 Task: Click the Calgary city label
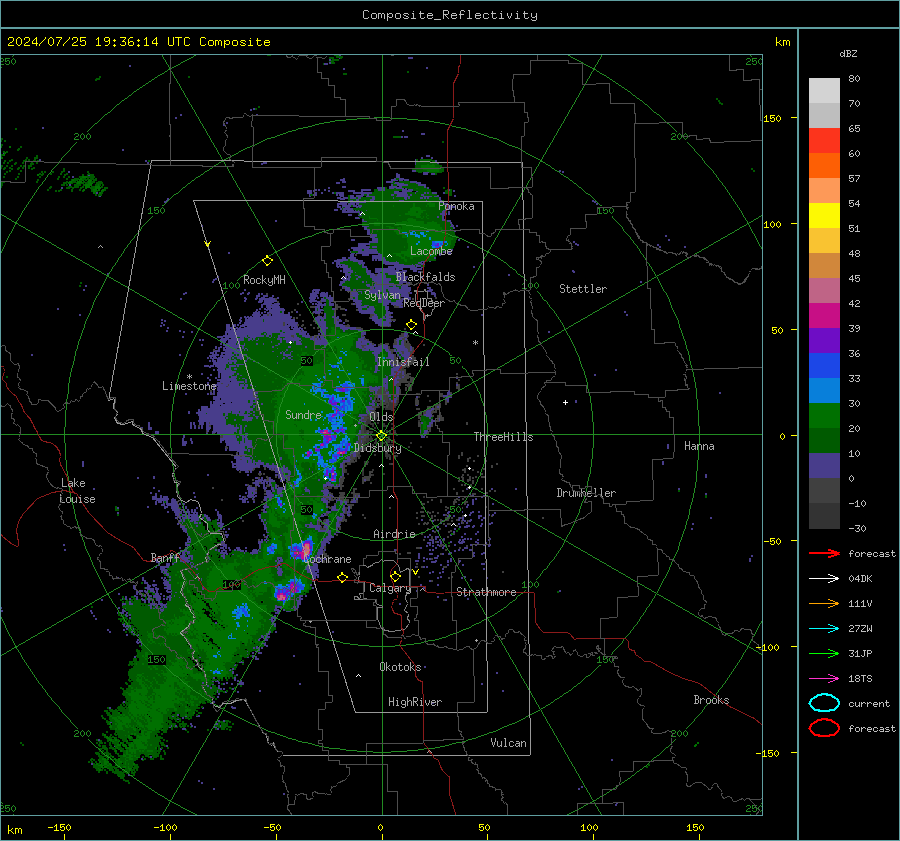[x=390, y=588]
